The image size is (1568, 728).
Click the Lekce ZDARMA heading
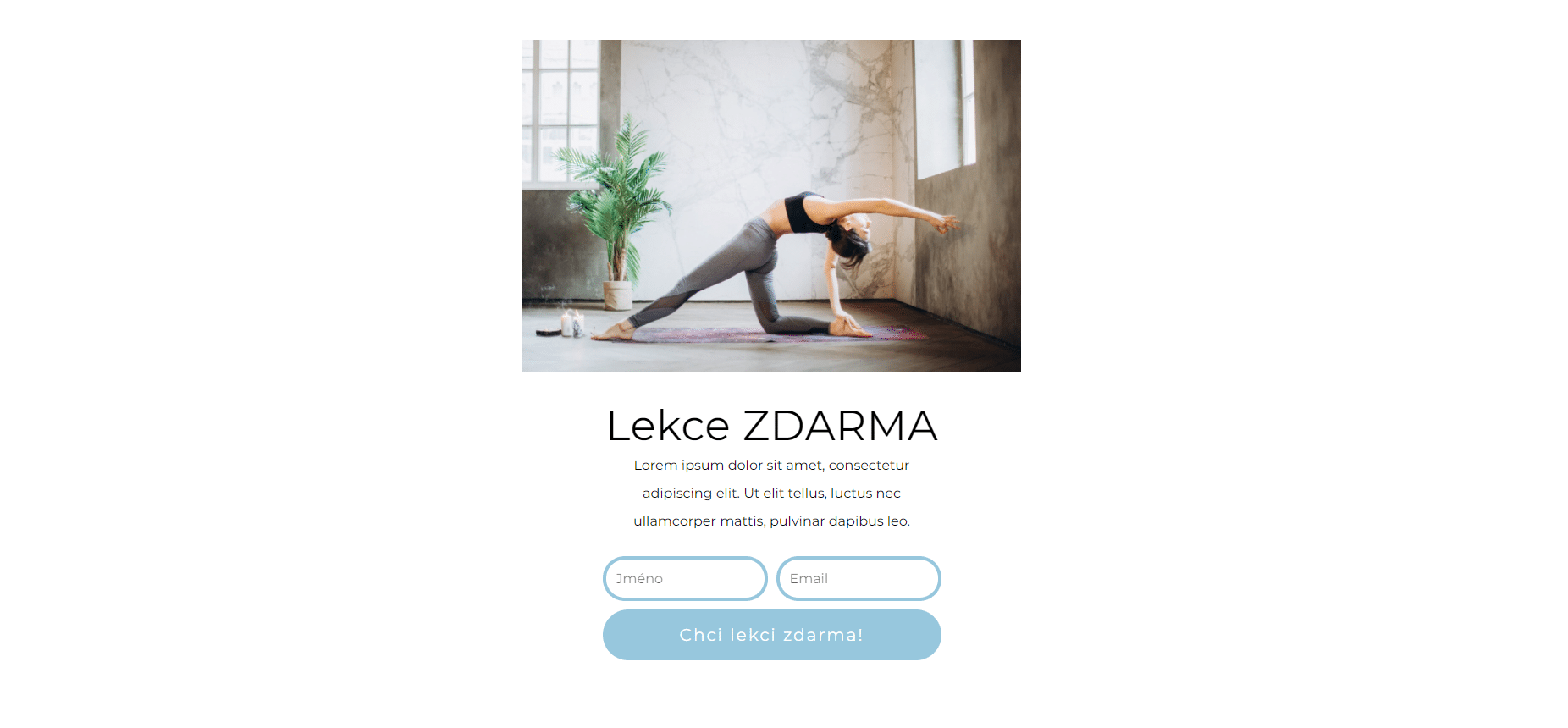[x=772, y=425]
